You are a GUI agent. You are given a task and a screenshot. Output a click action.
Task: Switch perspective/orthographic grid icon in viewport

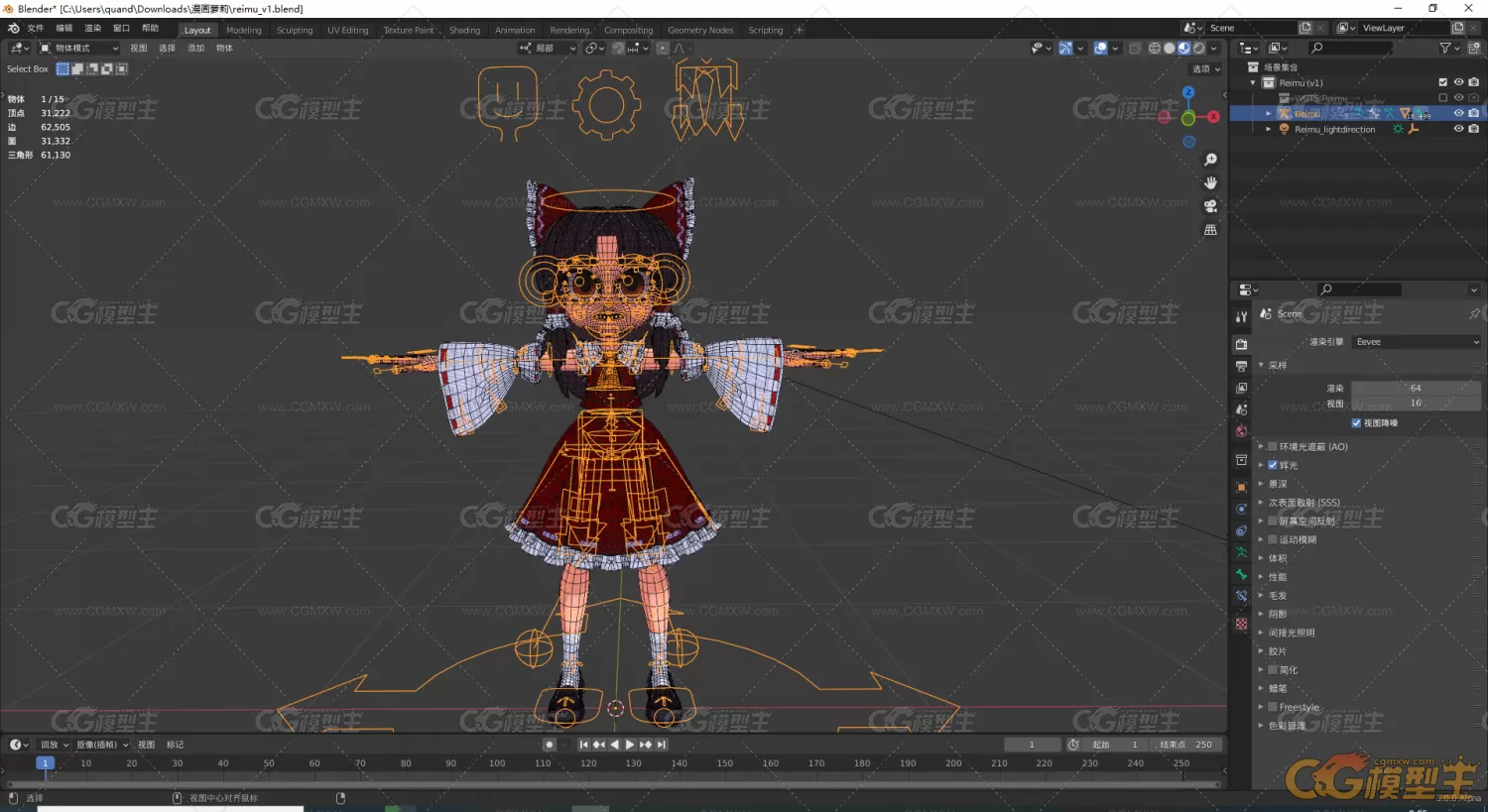pos(1210,229)
